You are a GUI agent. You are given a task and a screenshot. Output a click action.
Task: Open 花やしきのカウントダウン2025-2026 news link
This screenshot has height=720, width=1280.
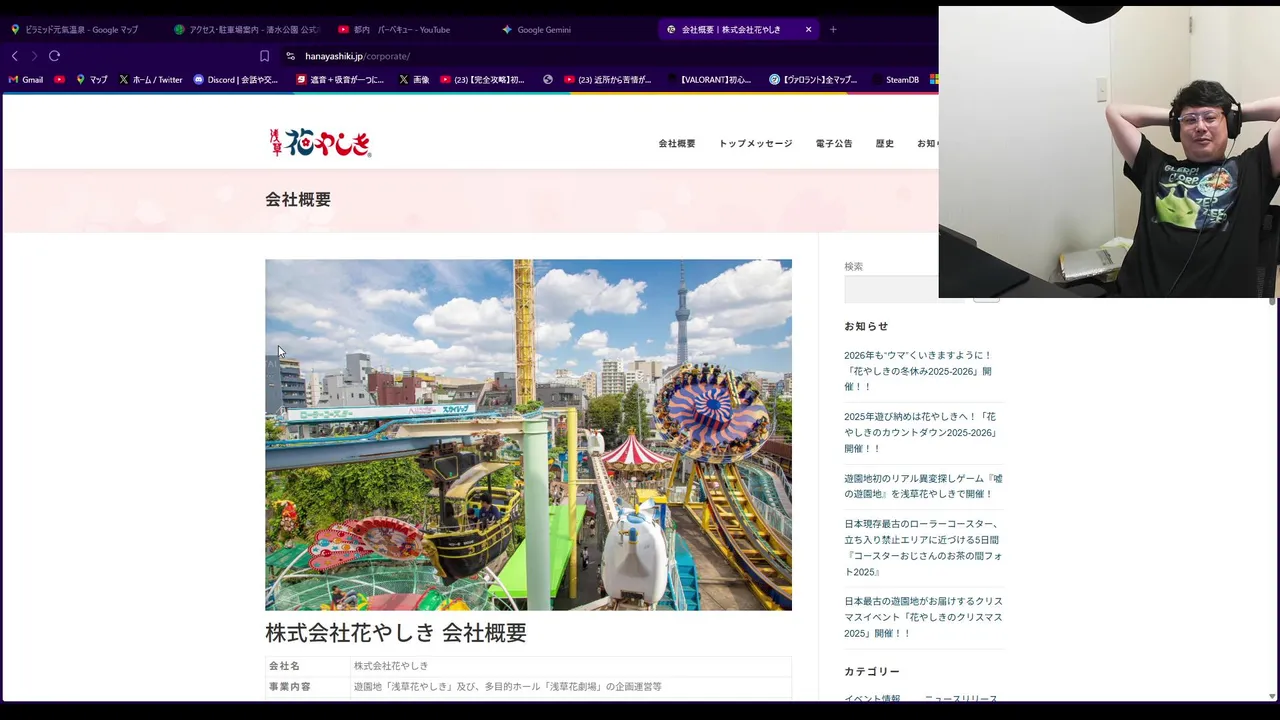[921, 432]
